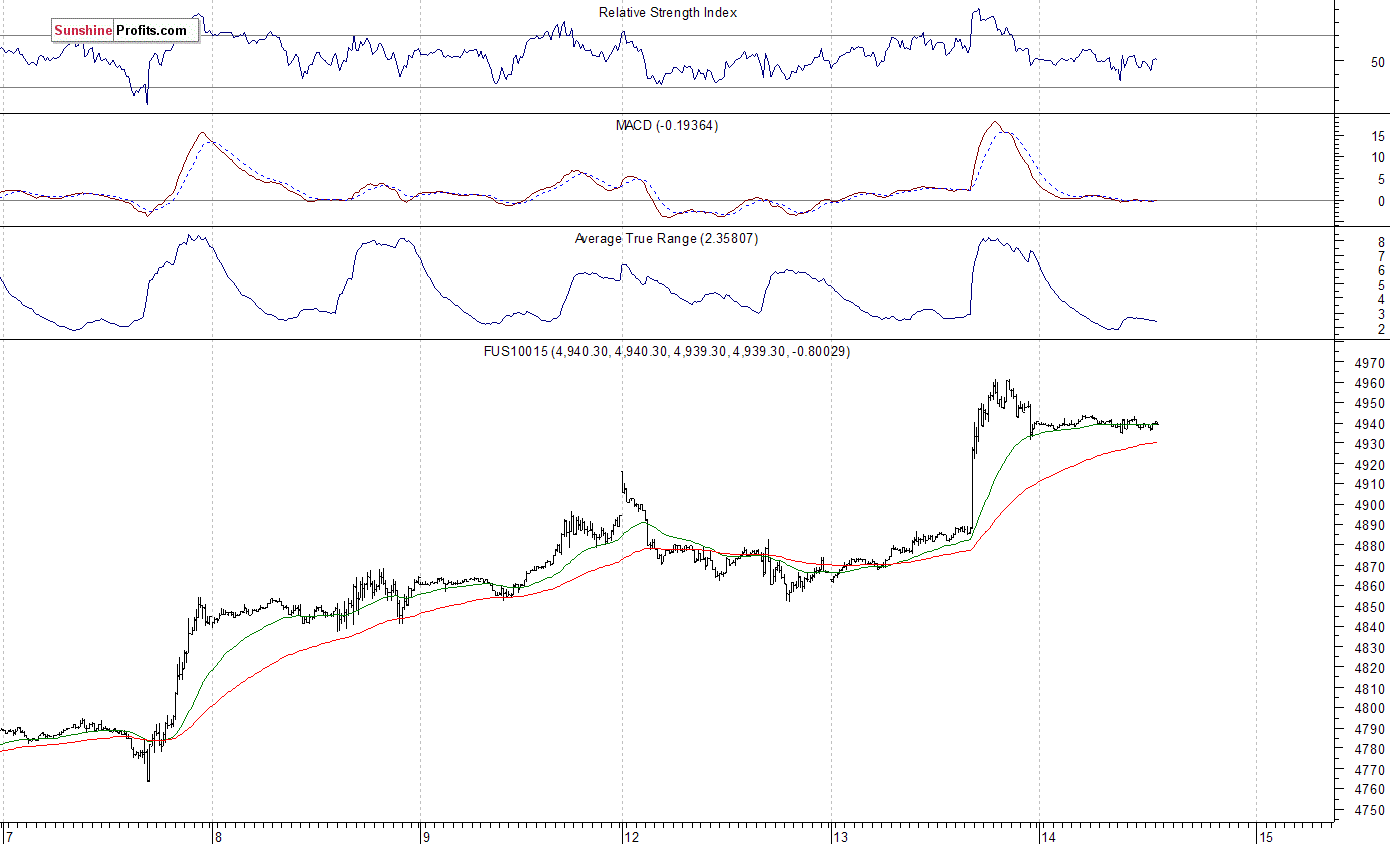Viewport: 1390px width, 844px height.
Task: Click the 4860 price axis label
Action: (x=1371, y=587)
